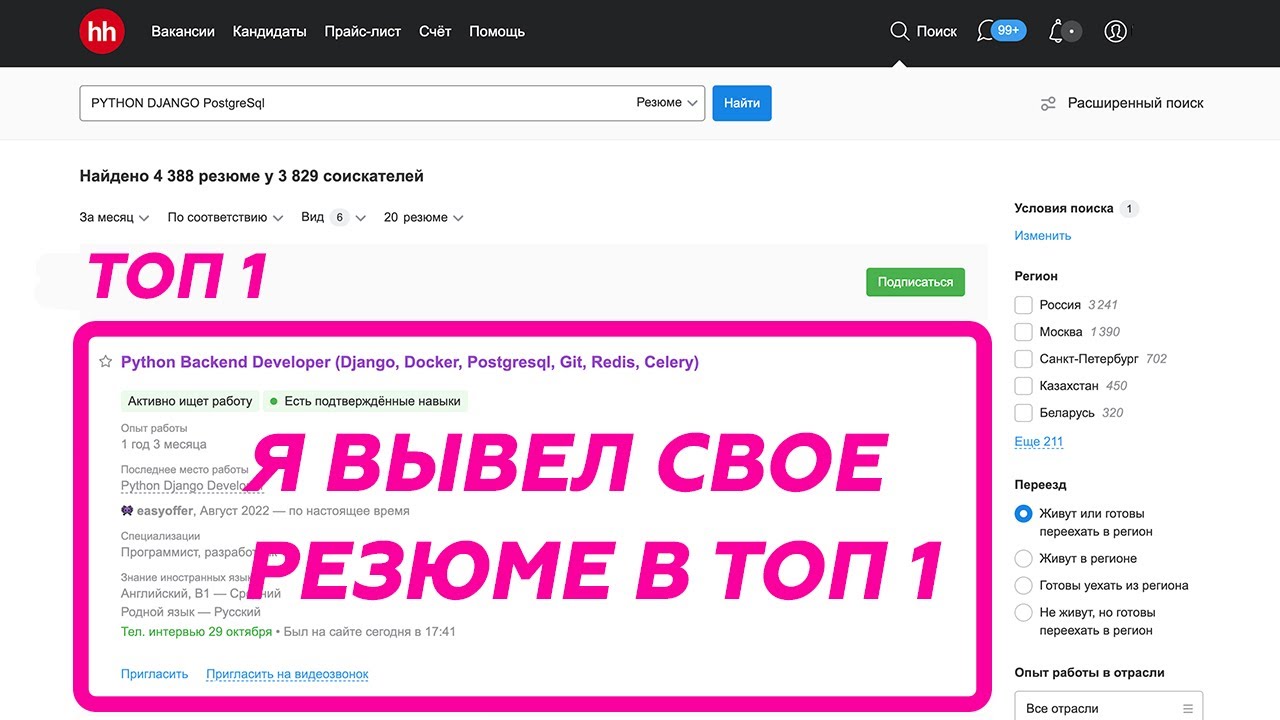Click the green Подписаться button
The image size is (1280, 720).
(x=915, y=282)
